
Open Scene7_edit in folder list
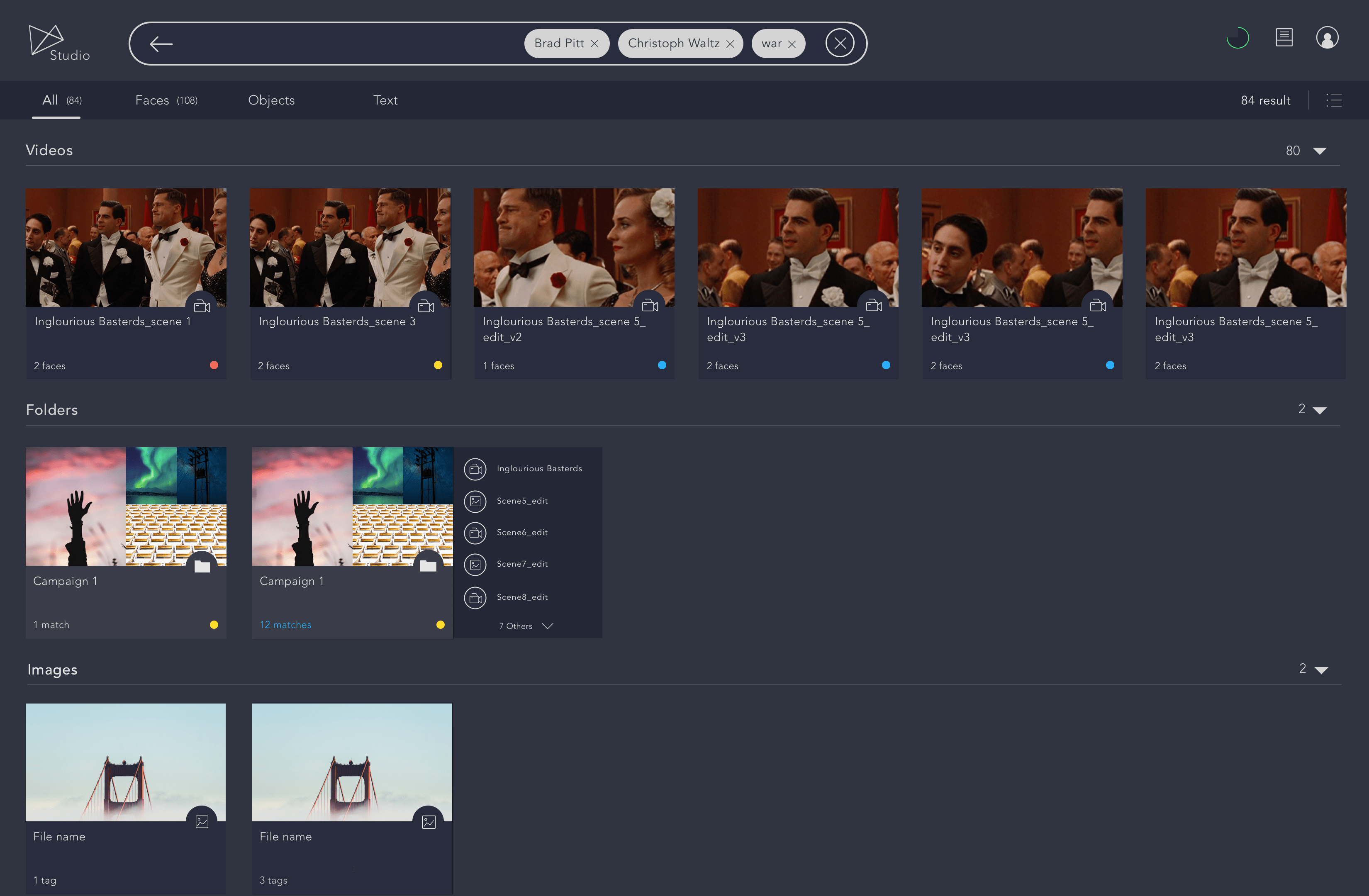(x=522, y=564)
